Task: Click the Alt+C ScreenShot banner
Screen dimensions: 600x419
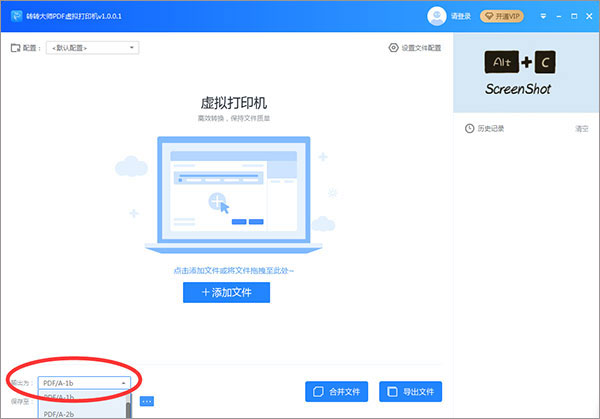Action: pos(526,72)
